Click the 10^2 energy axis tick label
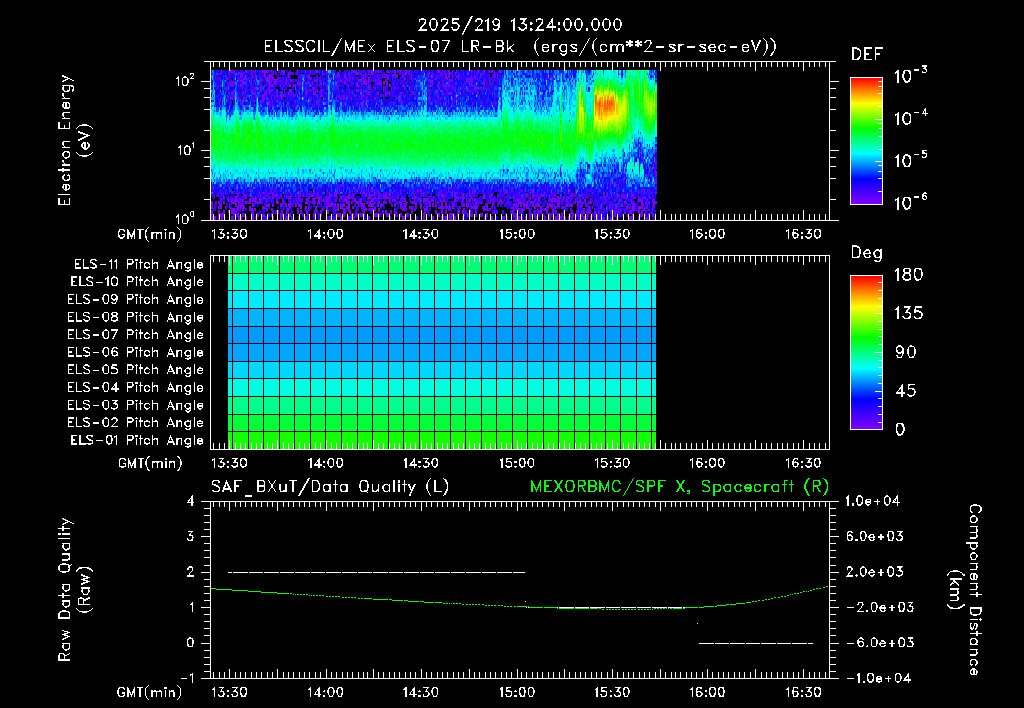The image size is (1024, 708). (185, 81)
